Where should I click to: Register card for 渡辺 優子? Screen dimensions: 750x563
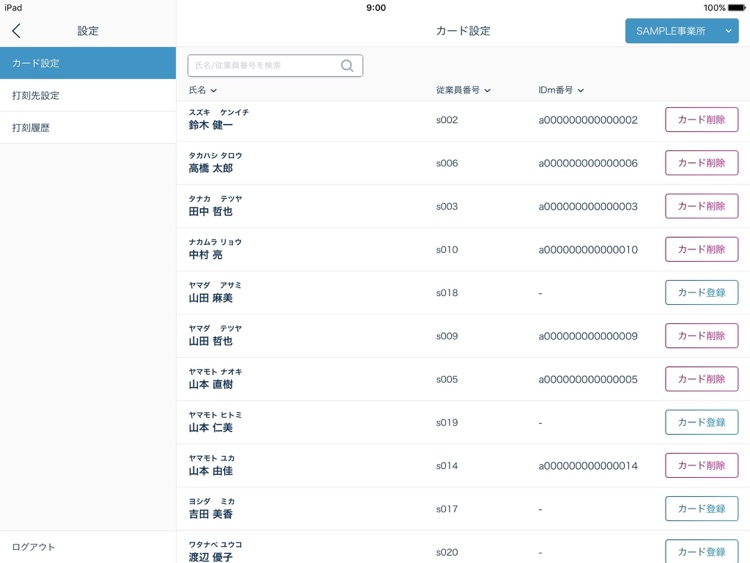click(x=702, y=552)
